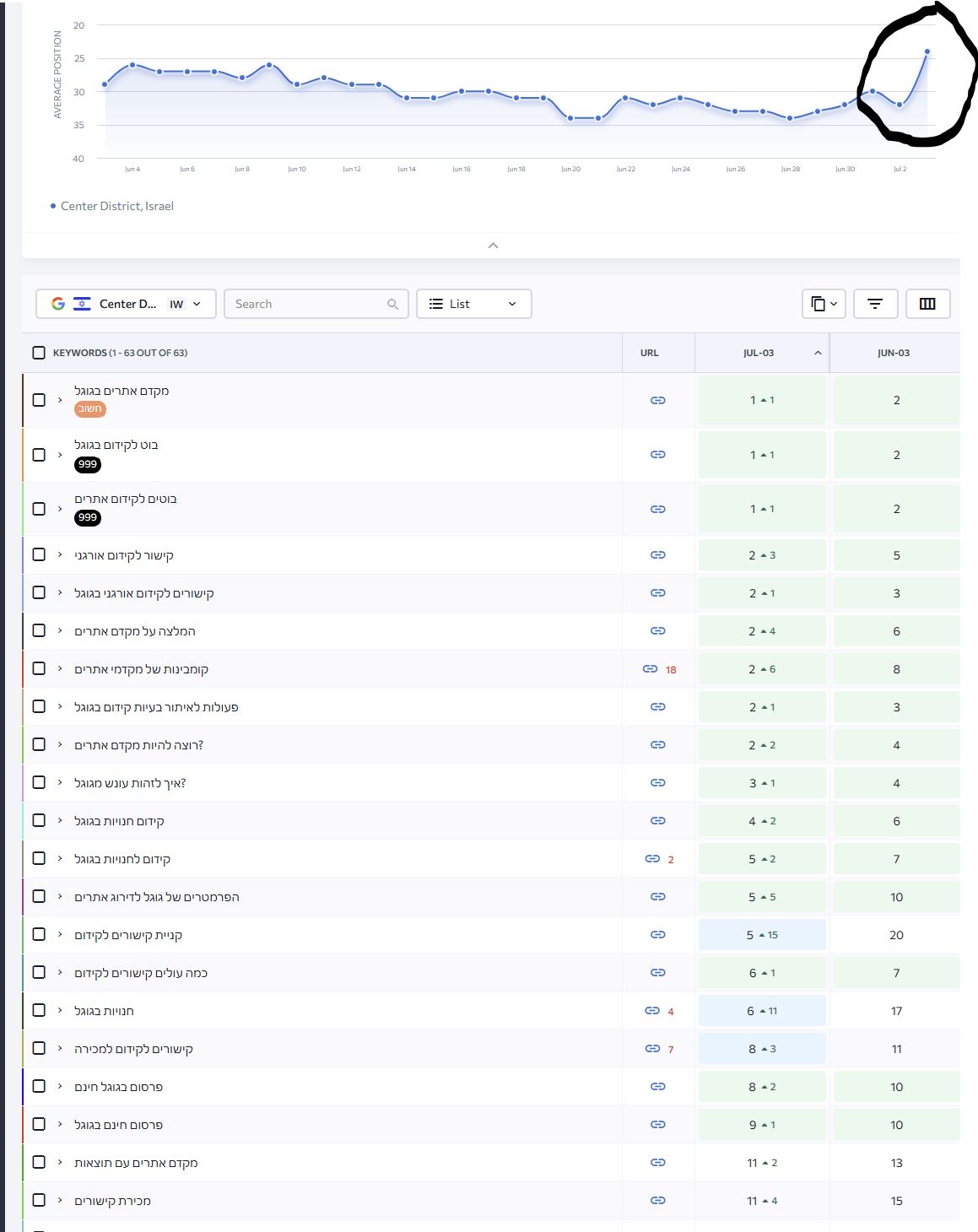Check the box for המלצה על מקדם אתרים

[39, 630]
